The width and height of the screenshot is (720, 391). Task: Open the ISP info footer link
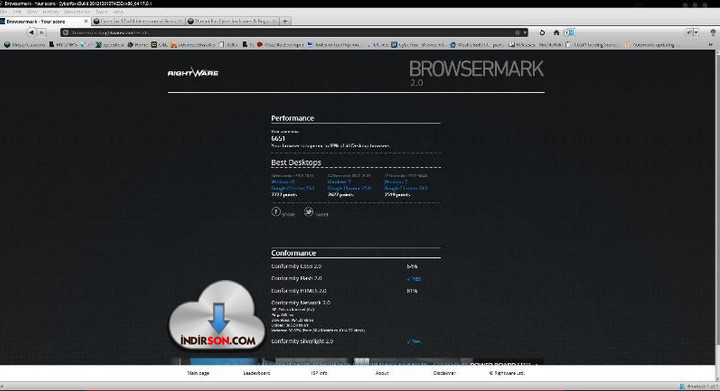(319, 373)
